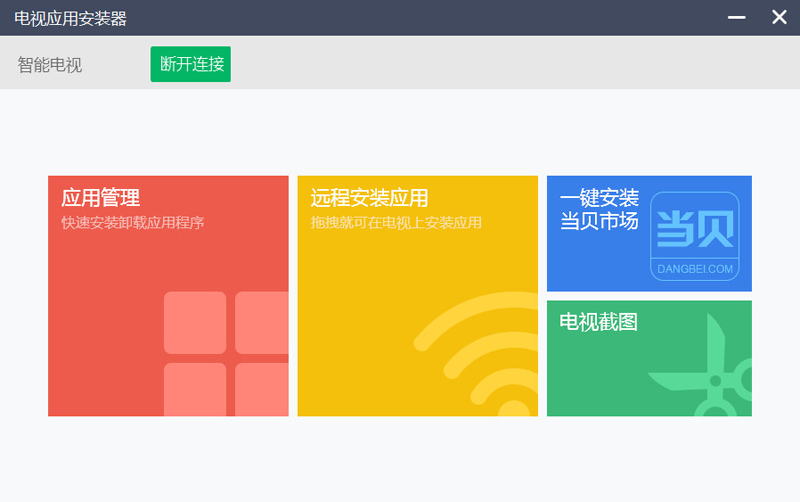
Task: Click the 快速安装卸载应用程序 subtitle
Action: [x=133, y=223]
